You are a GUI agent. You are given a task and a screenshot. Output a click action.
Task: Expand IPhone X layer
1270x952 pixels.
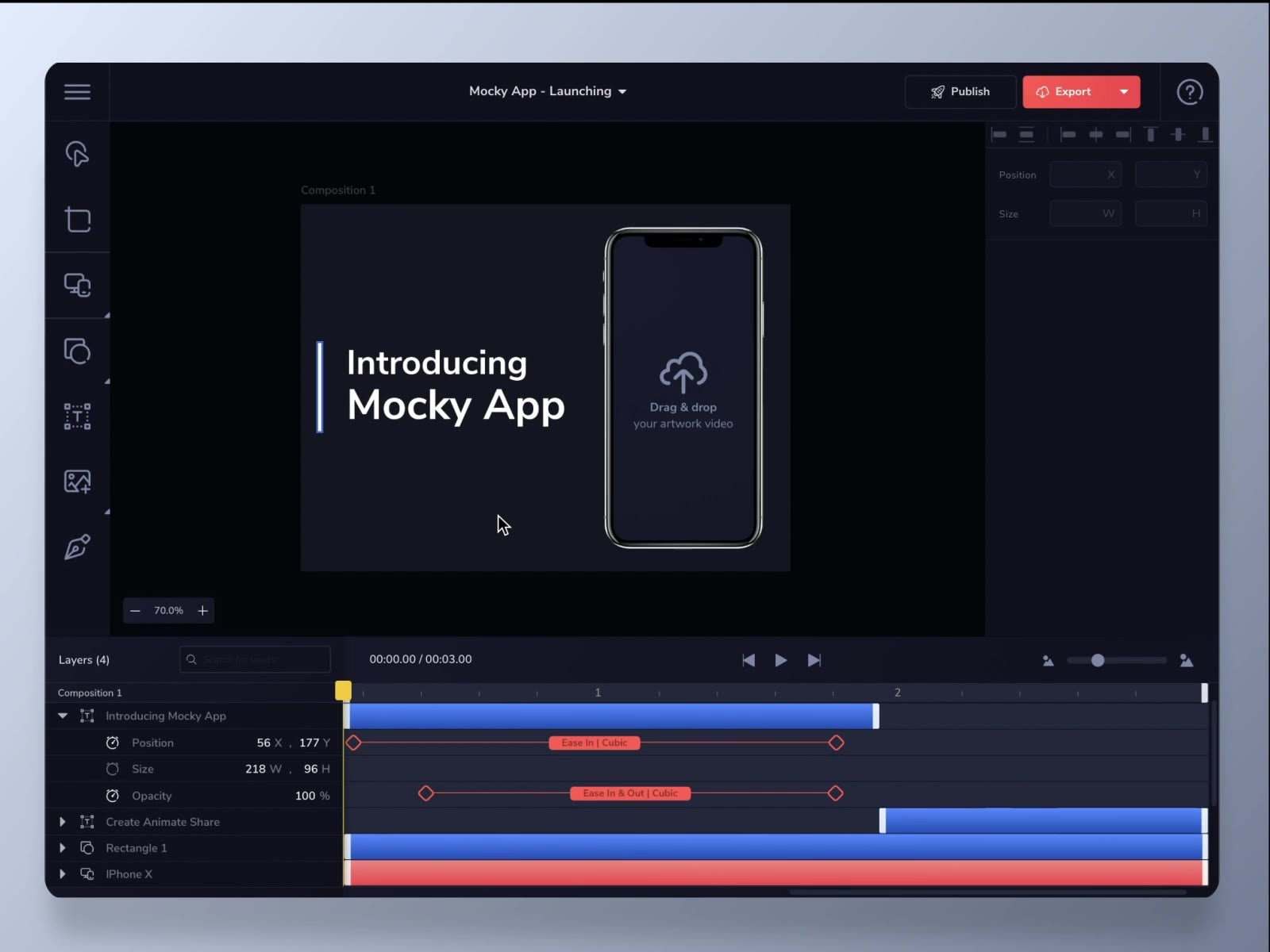click(x=63, y=874)
